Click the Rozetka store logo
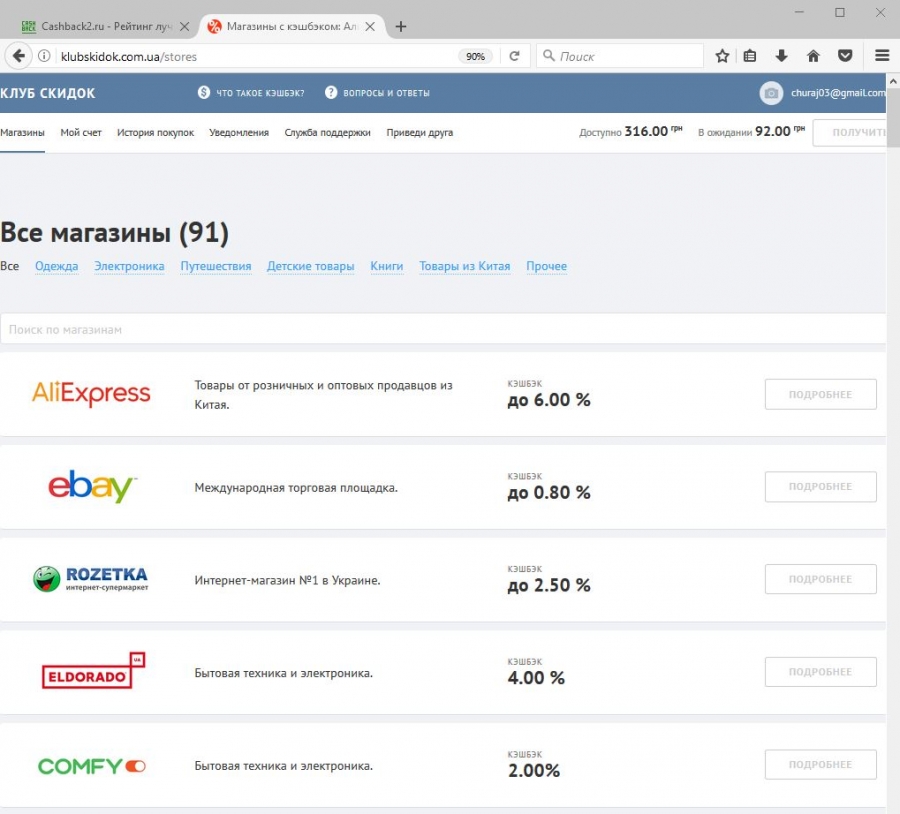900x814 pixels. 91,579
